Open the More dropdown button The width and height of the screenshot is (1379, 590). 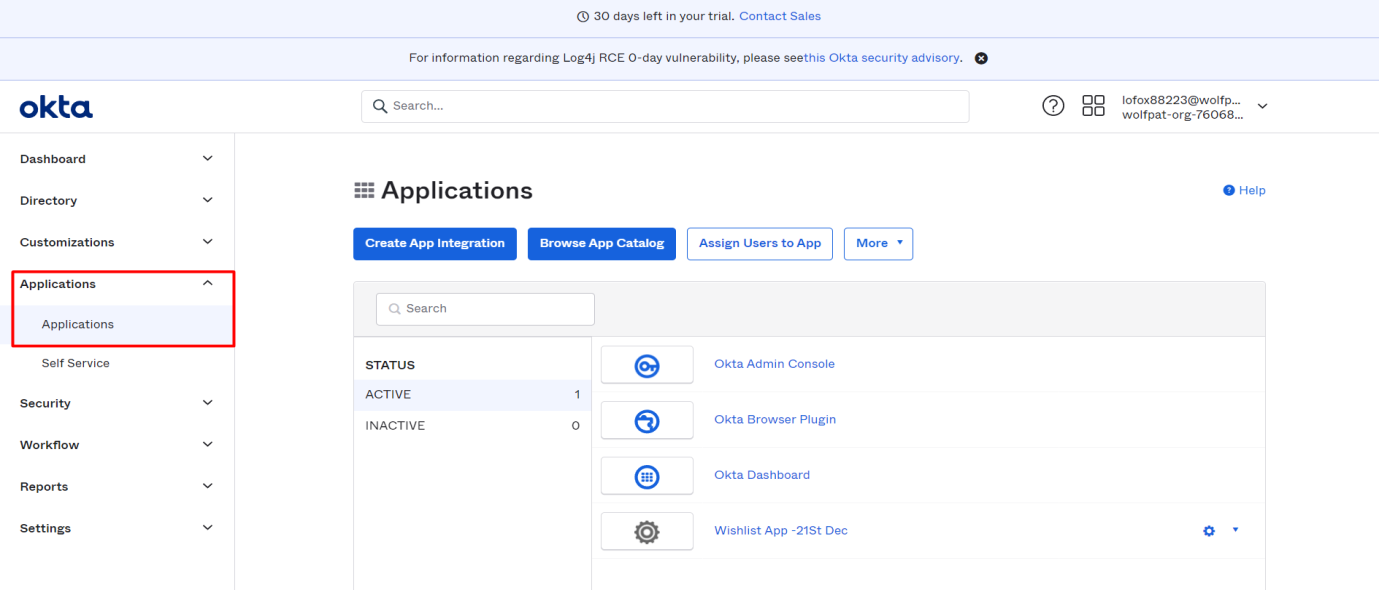pos(879,243)
